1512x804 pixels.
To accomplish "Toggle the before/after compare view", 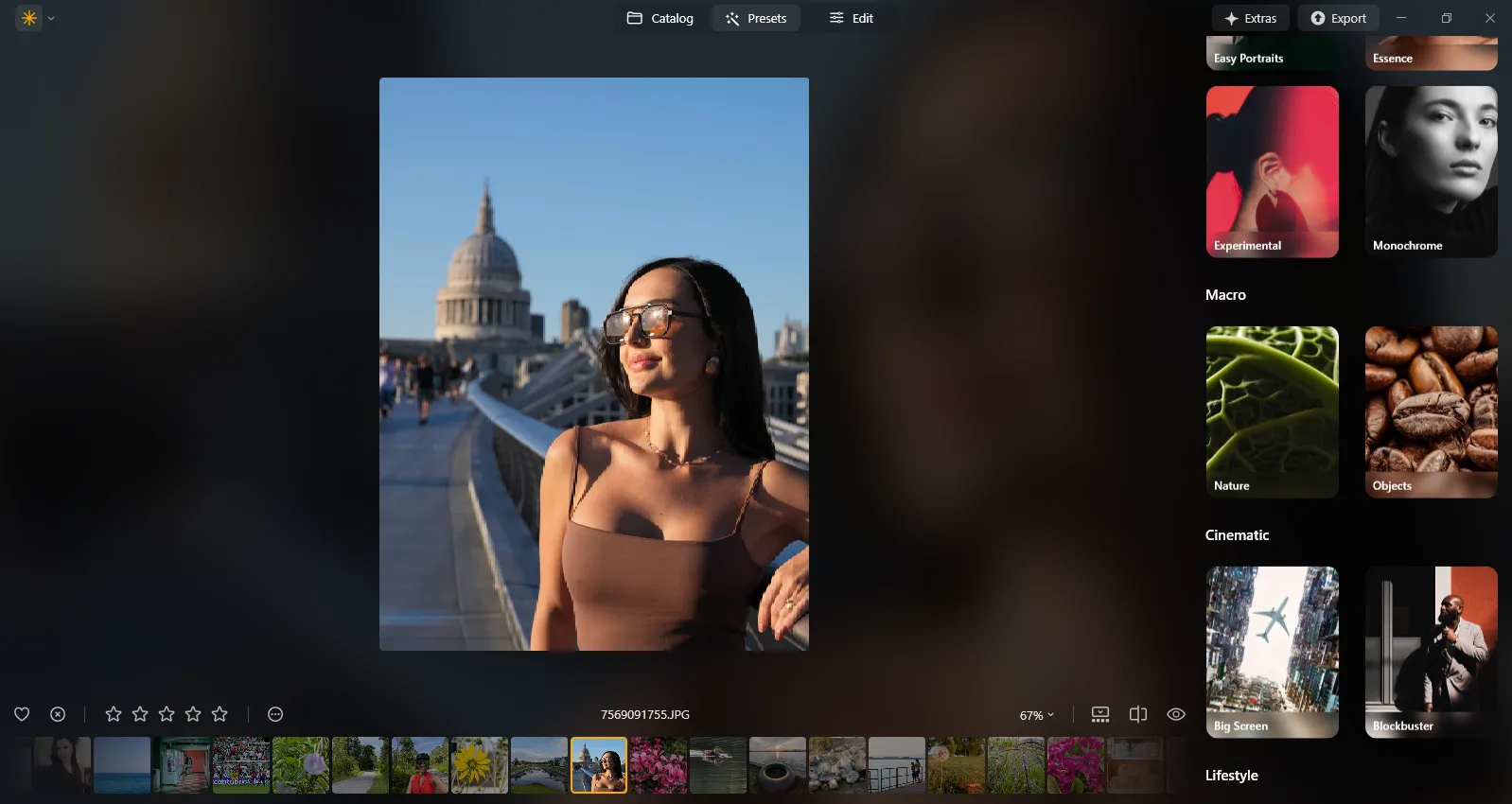I will [1138, 714].
